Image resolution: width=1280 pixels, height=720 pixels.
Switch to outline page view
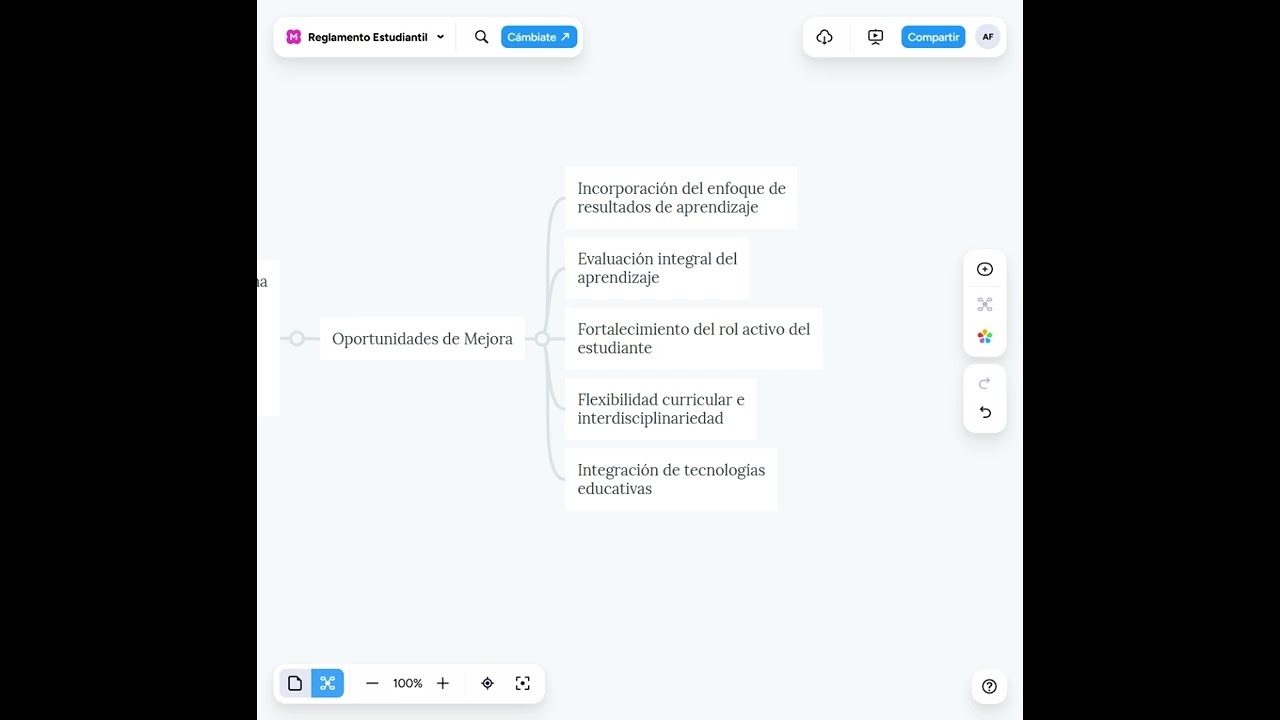click(295, 683)
